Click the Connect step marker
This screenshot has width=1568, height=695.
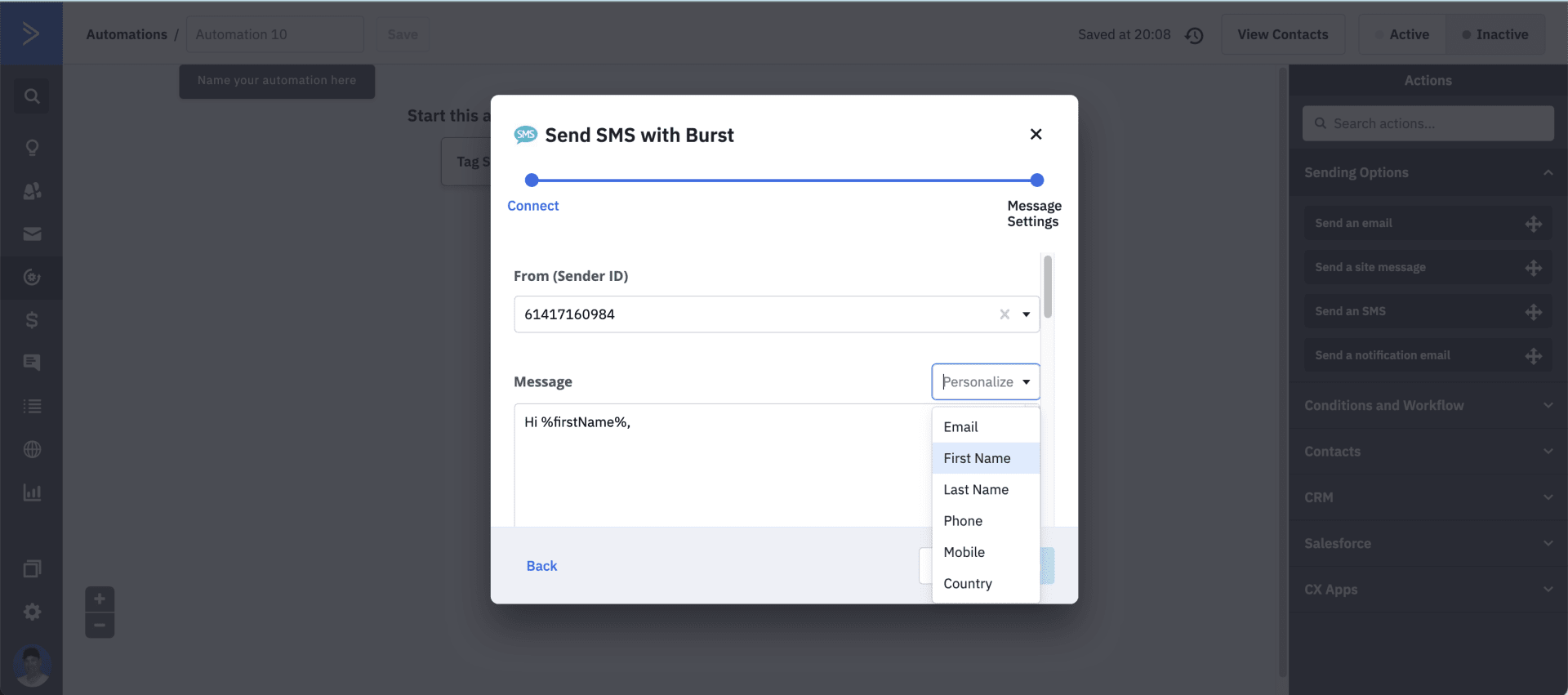point(532,180)
